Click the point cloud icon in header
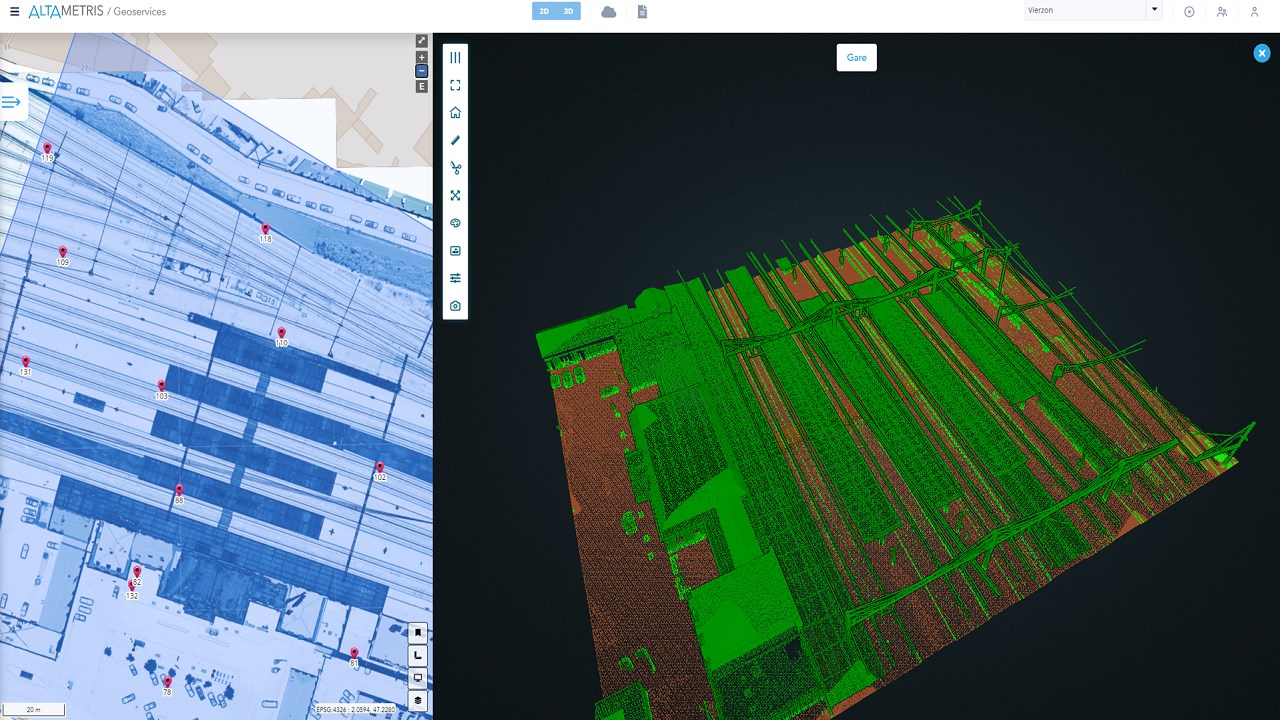Screen dimensions: 1280x720 609,11
